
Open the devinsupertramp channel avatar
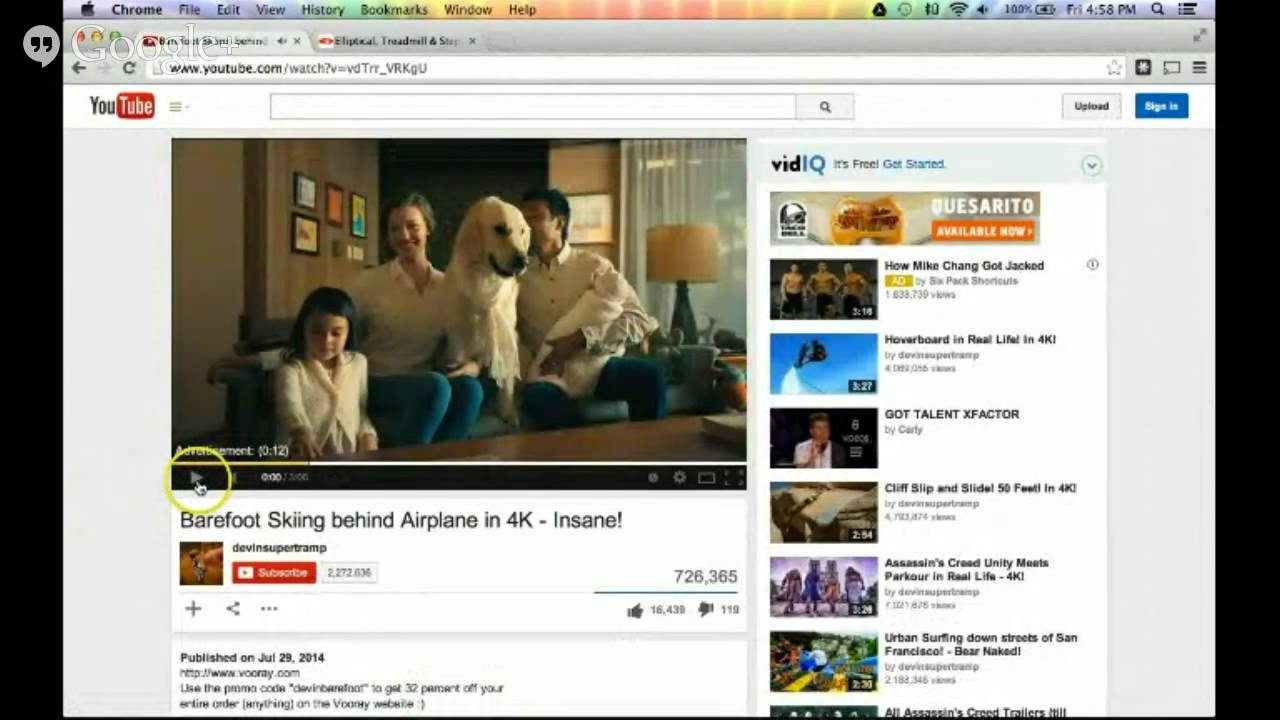point(201,563)
